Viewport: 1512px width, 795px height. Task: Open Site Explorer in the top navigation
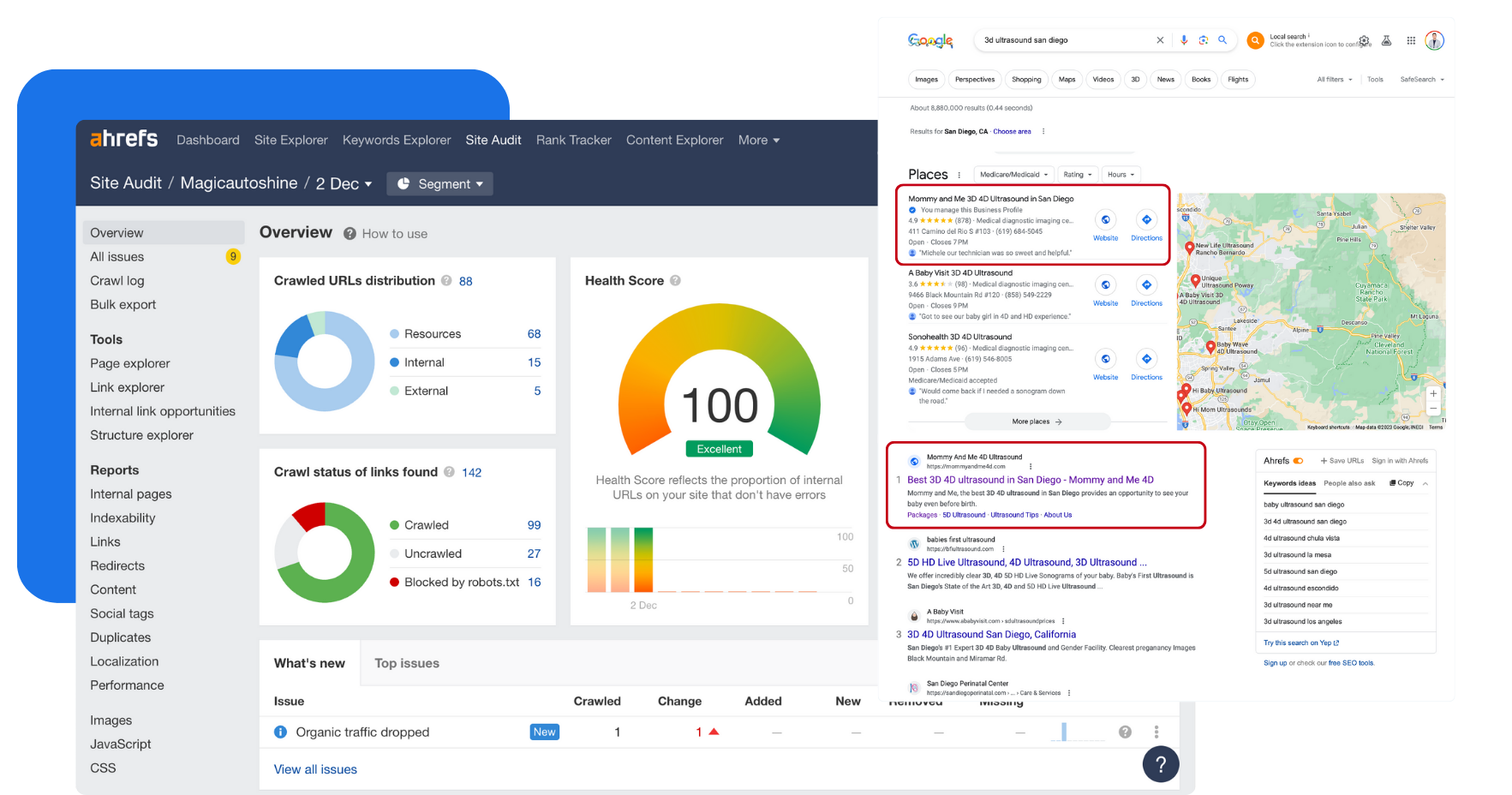coord(291,140)
